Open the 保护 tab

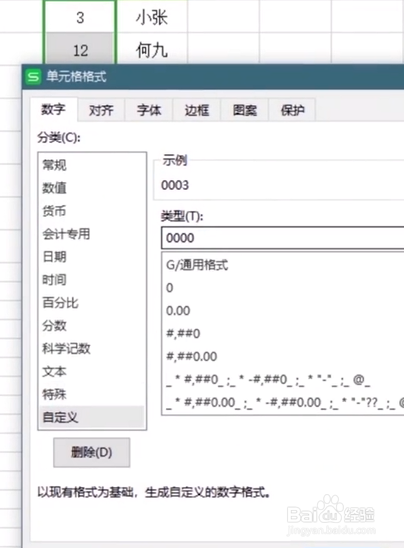pos(293,110)
